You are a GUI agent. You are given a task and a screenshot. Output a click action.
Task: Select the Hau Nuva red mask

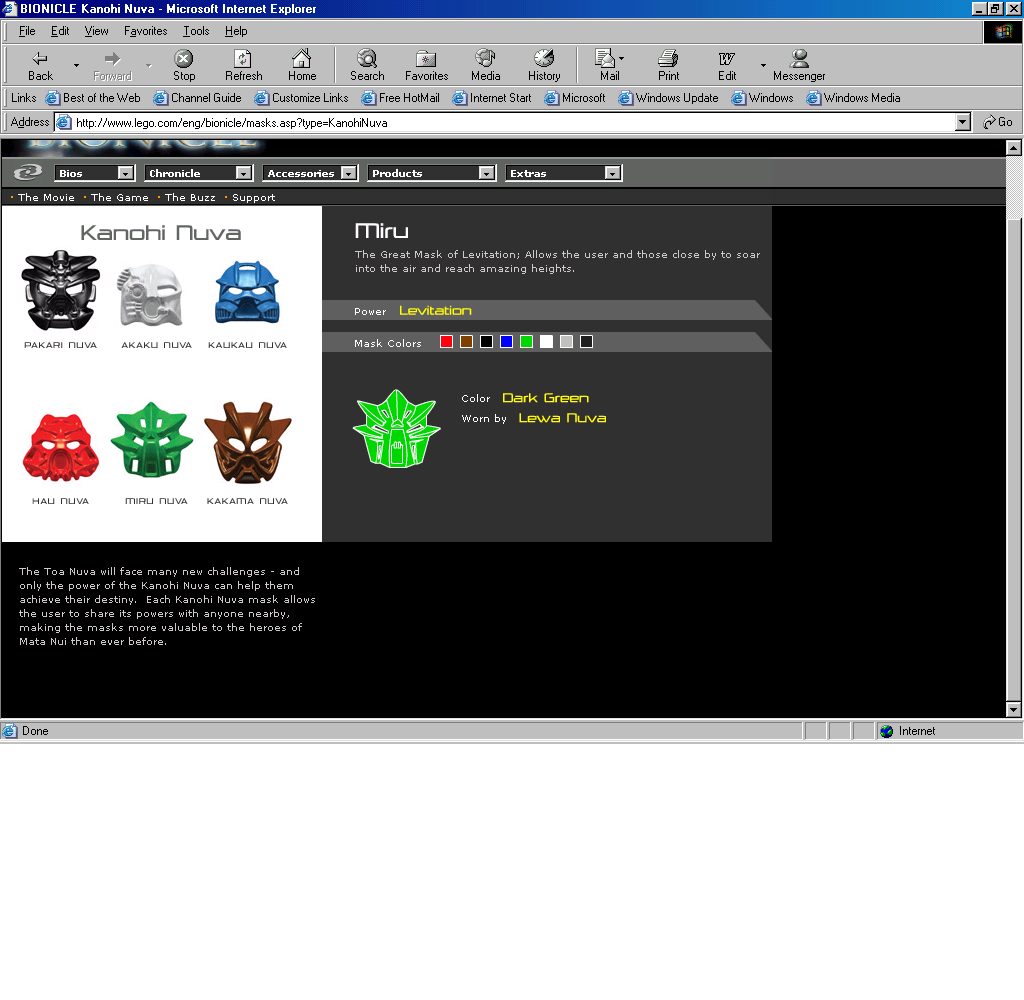click(x=61, y=448)
